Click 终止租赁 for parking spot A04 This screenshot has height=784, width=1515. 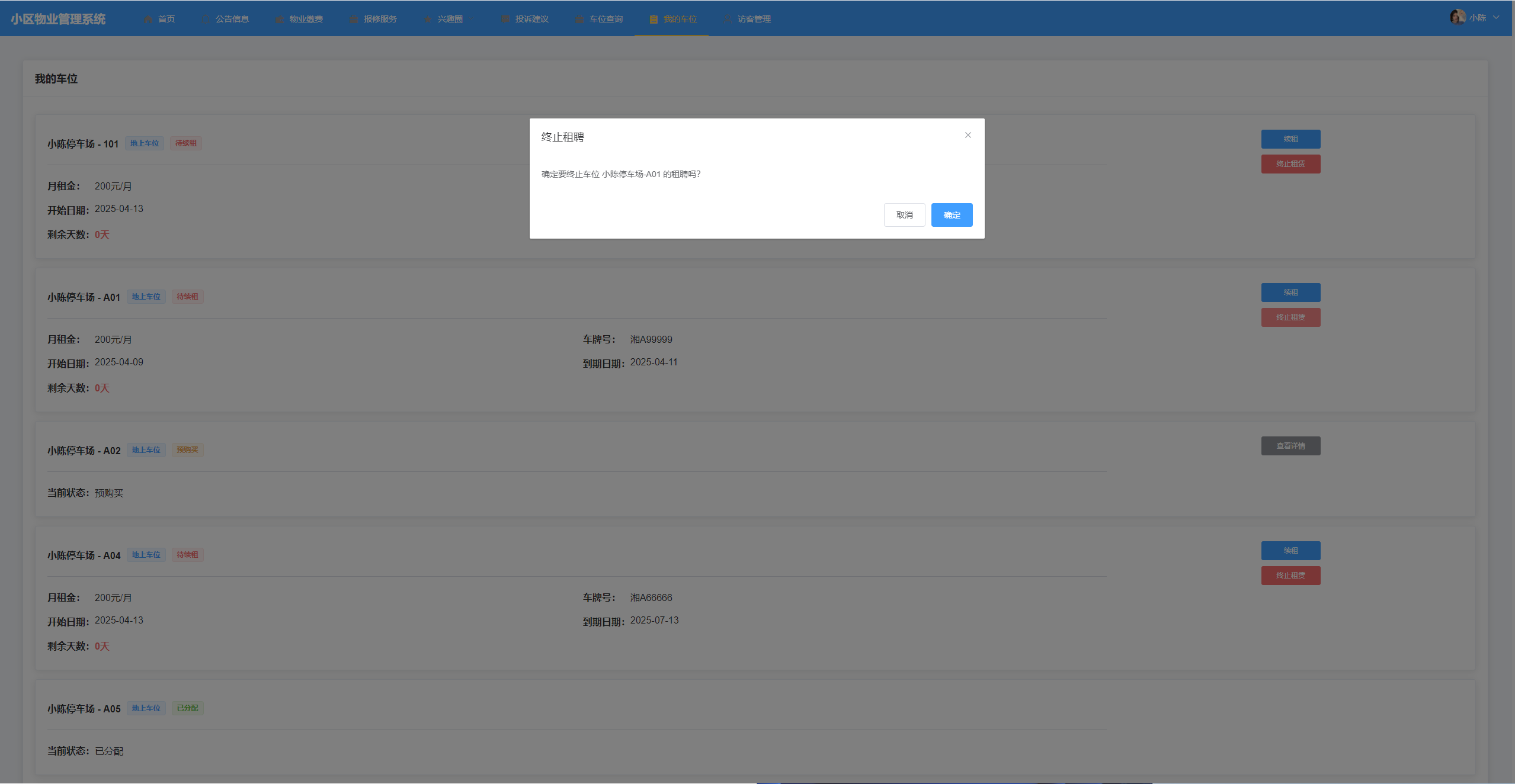click(1290, 576)
